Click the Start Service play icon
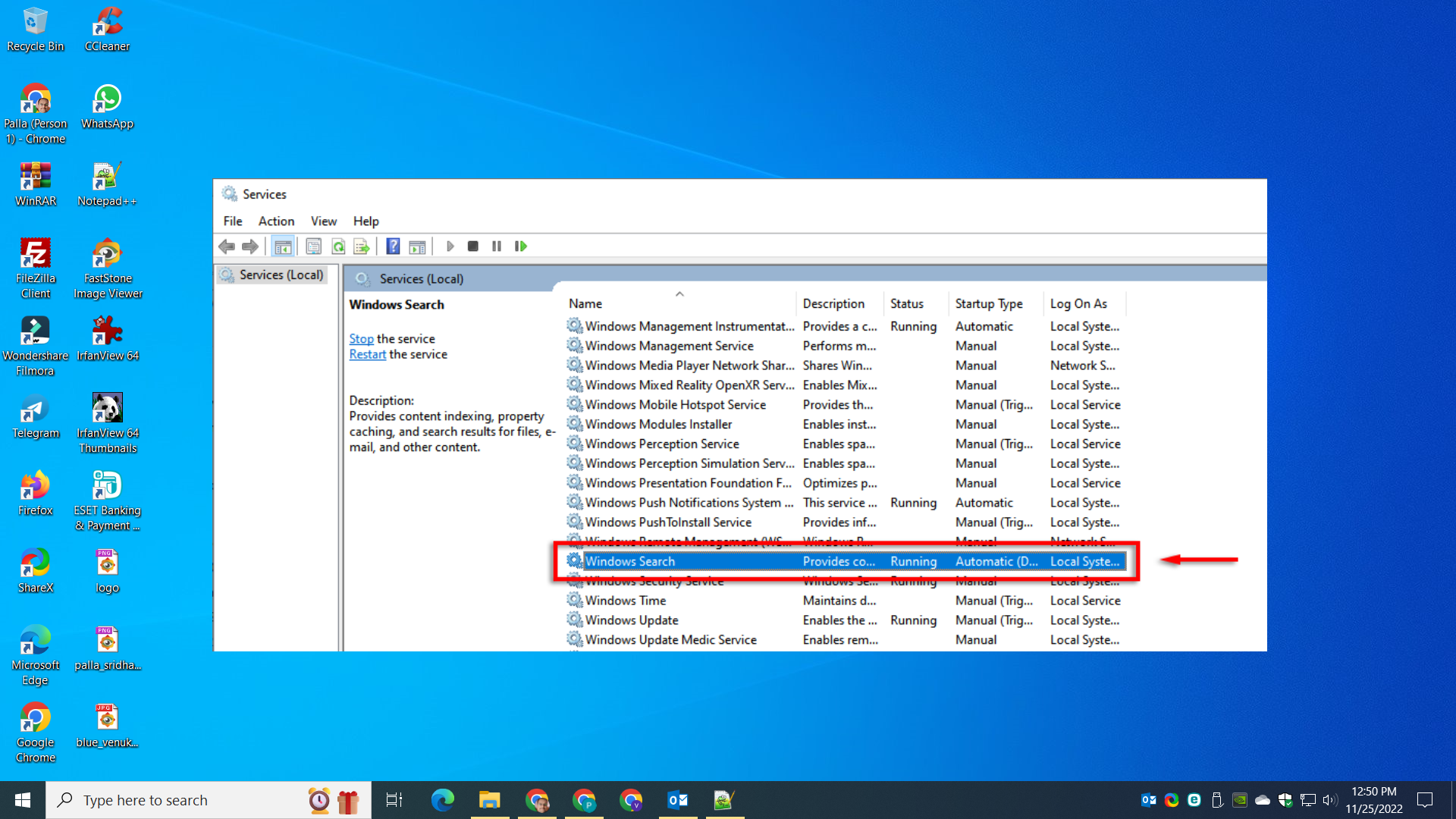 (450, 246)
